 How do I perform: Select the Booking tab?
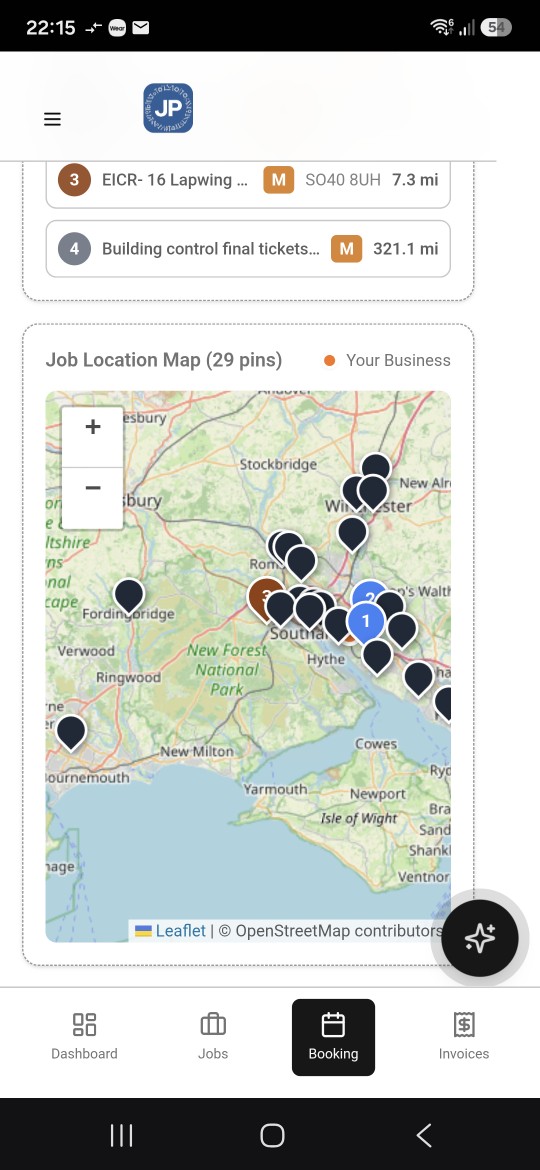coord(333,1037)
